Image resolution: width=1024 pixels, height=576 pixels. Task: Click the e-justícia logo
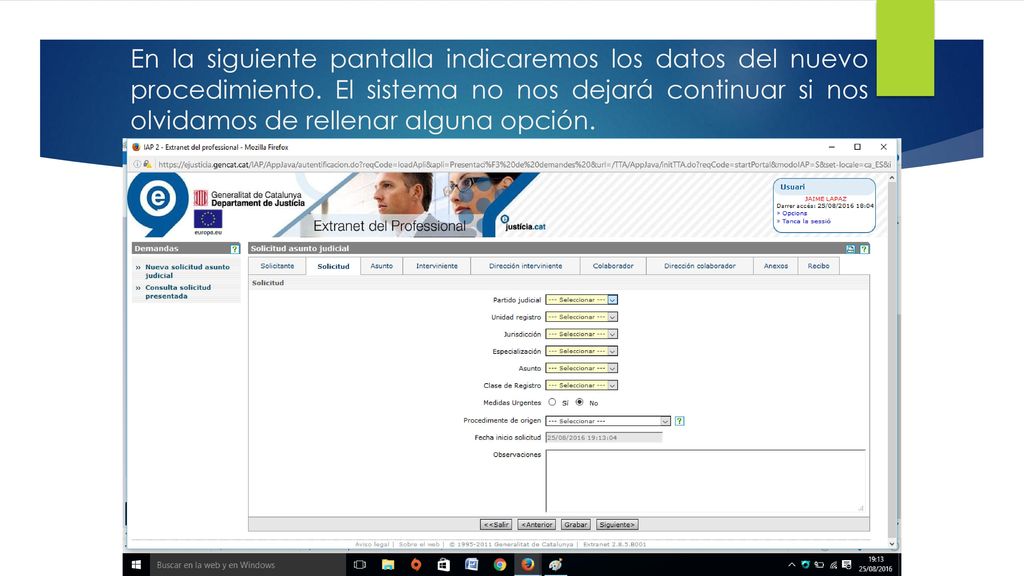click(157, 203)
